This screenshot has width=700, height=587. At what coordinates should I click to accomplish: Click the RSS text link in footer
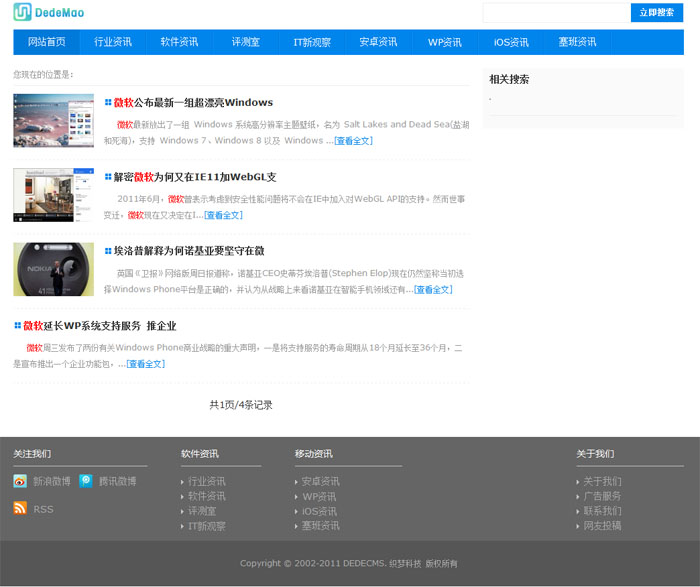pos(43,509)
